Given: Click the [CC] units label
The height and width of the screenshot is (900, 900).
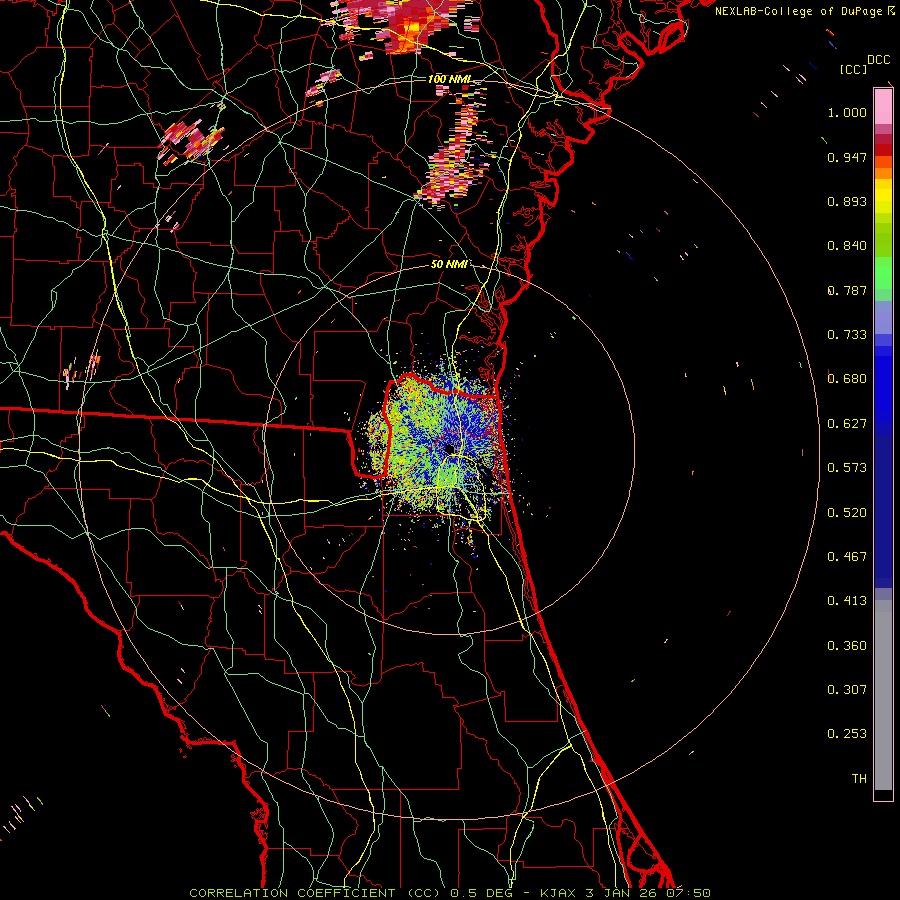Looking at the screenshot, I should (x=853, y=69).
